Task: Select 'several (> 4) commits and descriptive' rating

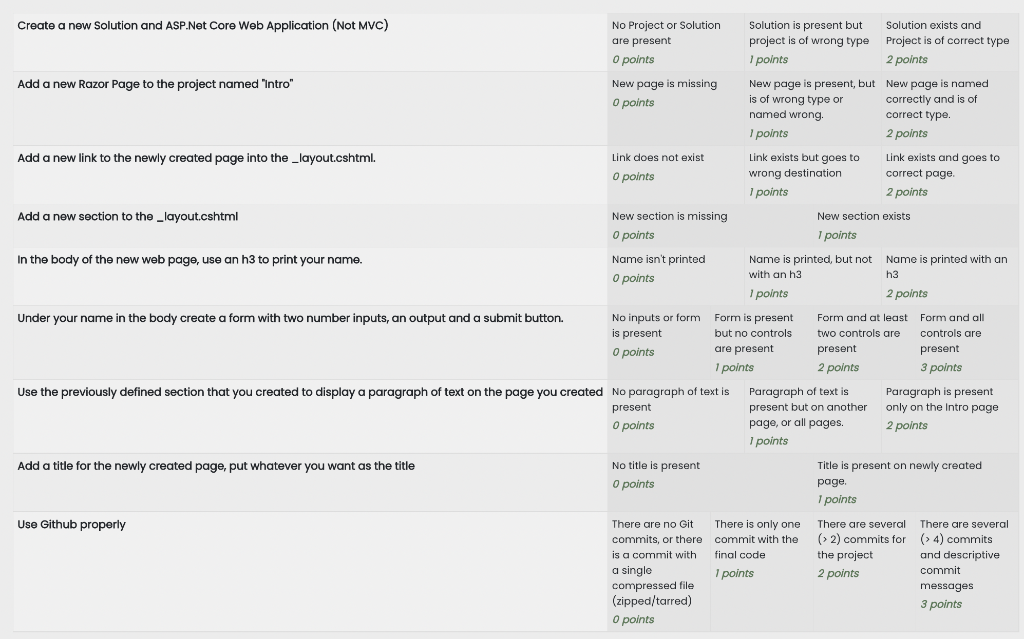Action: coord(967,572)
